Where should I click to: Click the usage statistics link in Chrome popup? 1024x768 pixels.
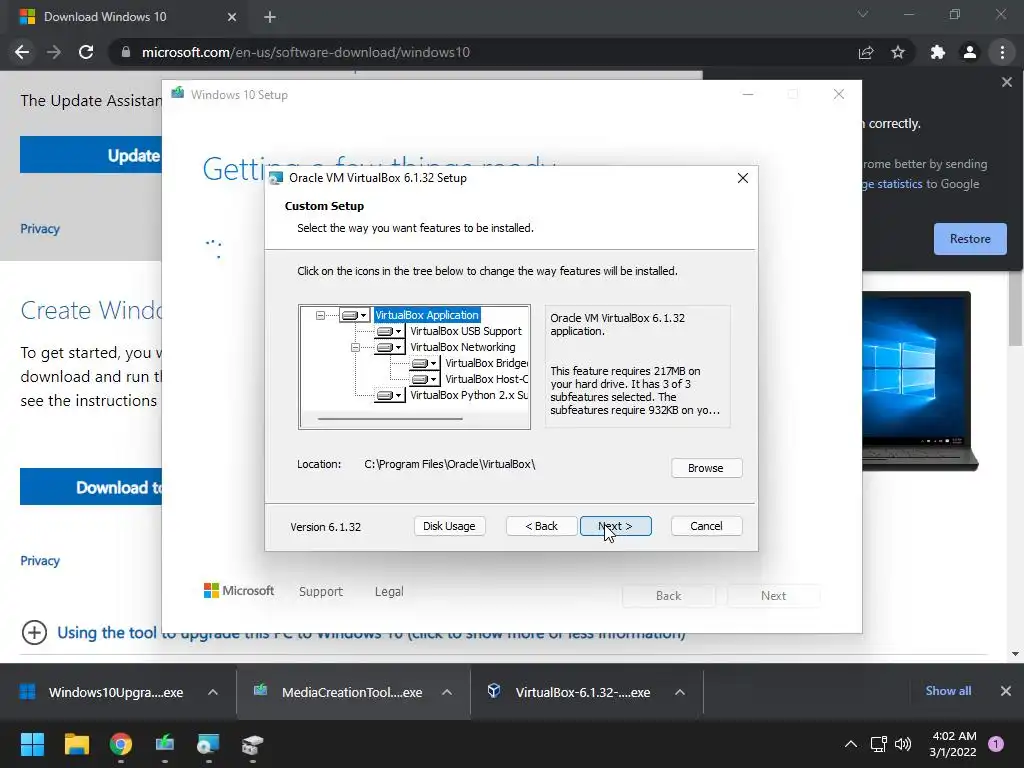click(892, 184)
